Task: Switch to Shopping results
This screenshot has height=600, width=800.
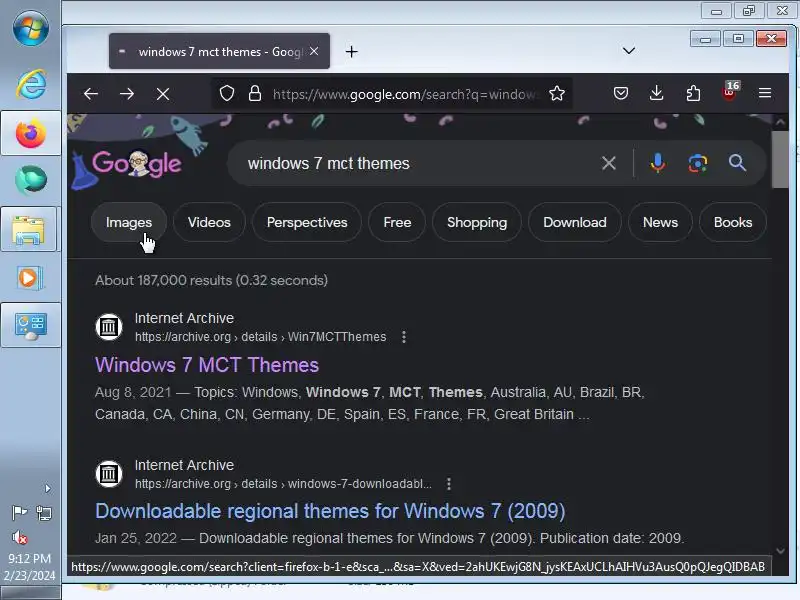Action: pos(477,222)
